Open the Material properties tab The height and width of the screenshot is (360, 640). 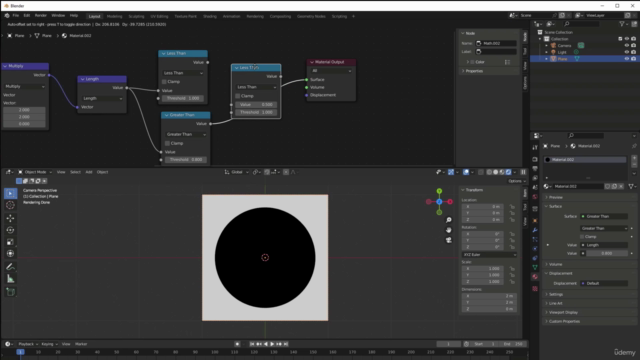[535, 277]
